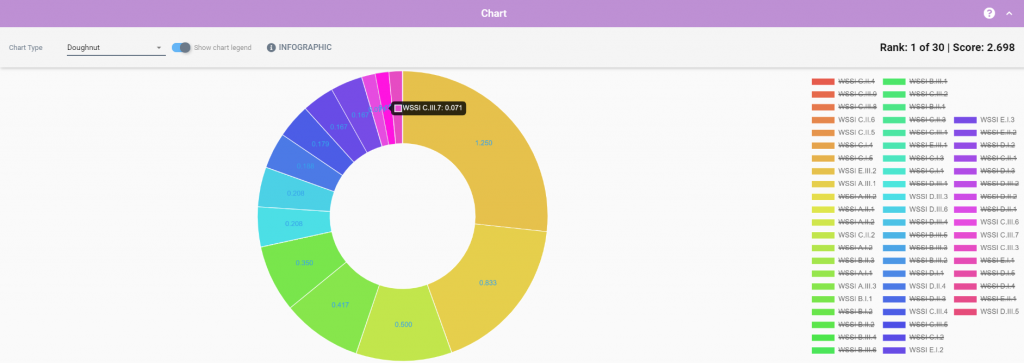Click the WSSI C.III.6 color swatch
This screenshot has height=363, width=1024.
tap(965, 222)
